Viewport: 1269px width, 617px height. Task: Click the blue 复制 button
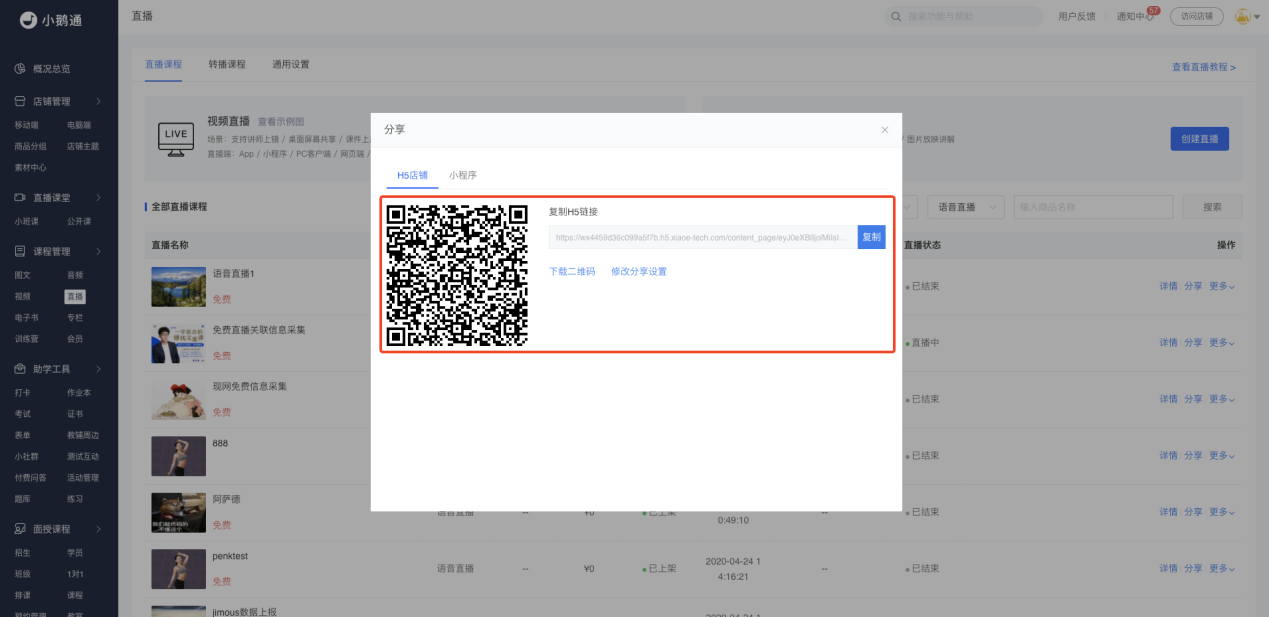point(872,237)
